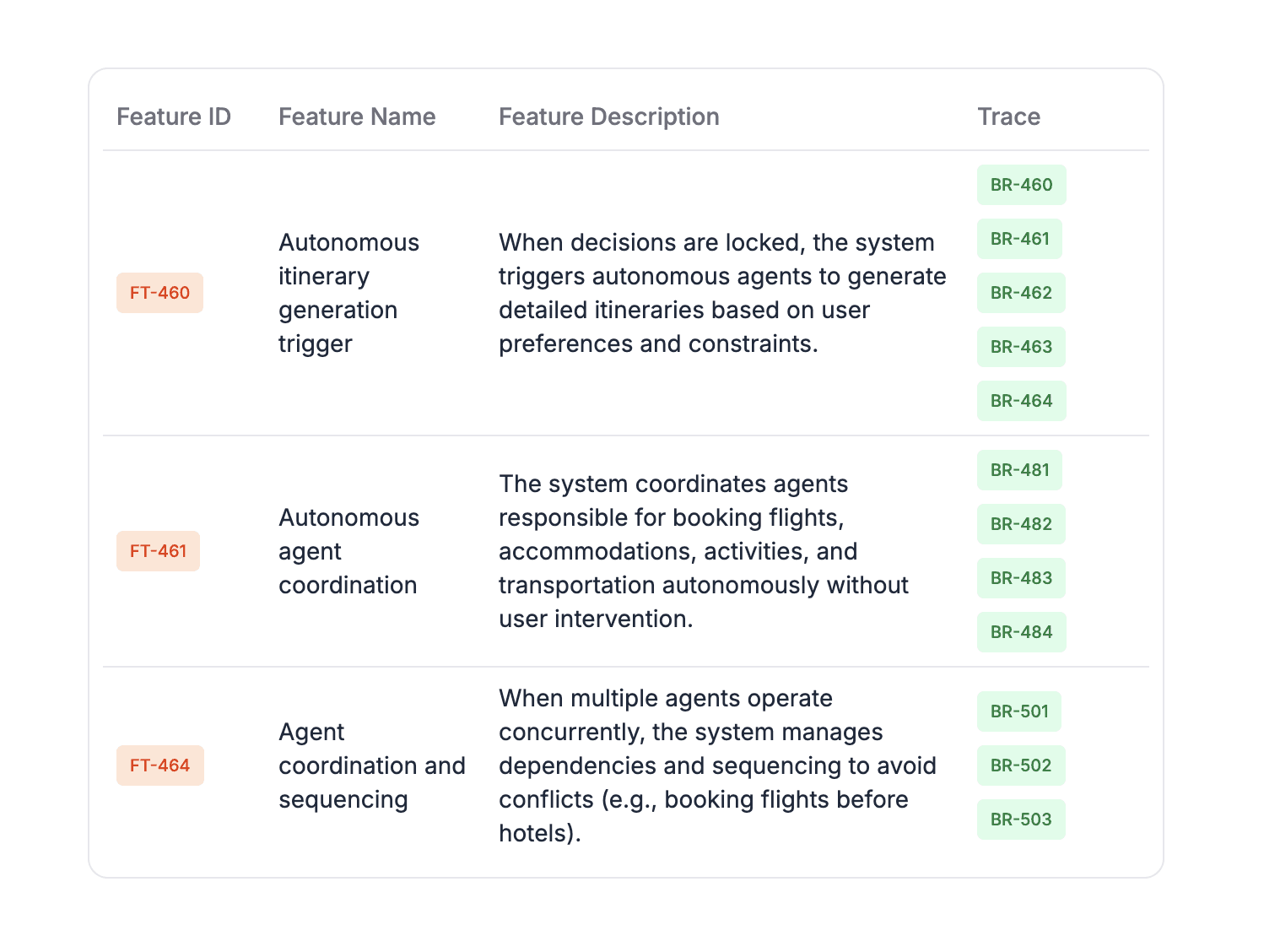Select the FT-464 feature ID badge
Screen dimensions: 1264x952
159,765
